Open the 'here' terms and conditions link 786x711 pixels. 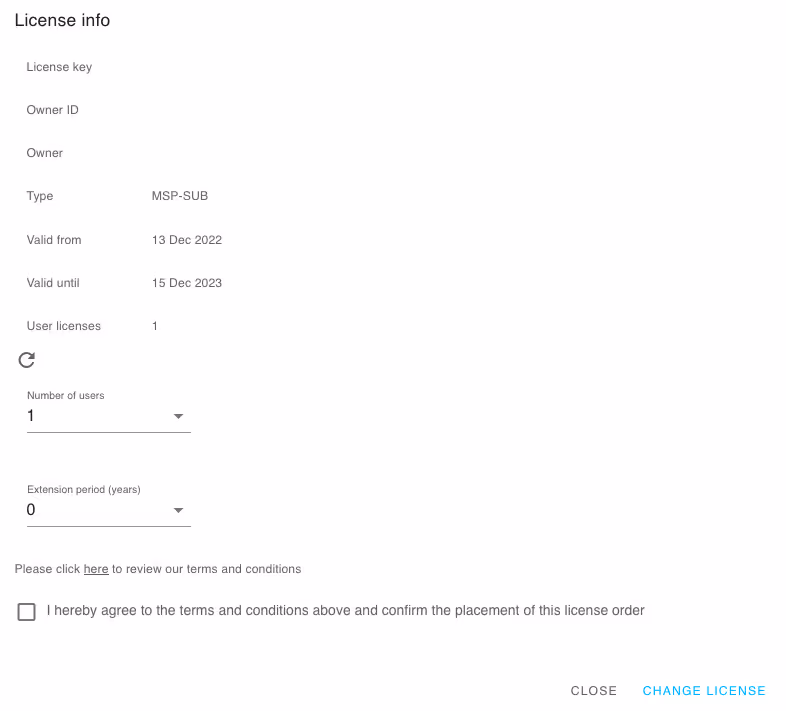pos(96,569)
